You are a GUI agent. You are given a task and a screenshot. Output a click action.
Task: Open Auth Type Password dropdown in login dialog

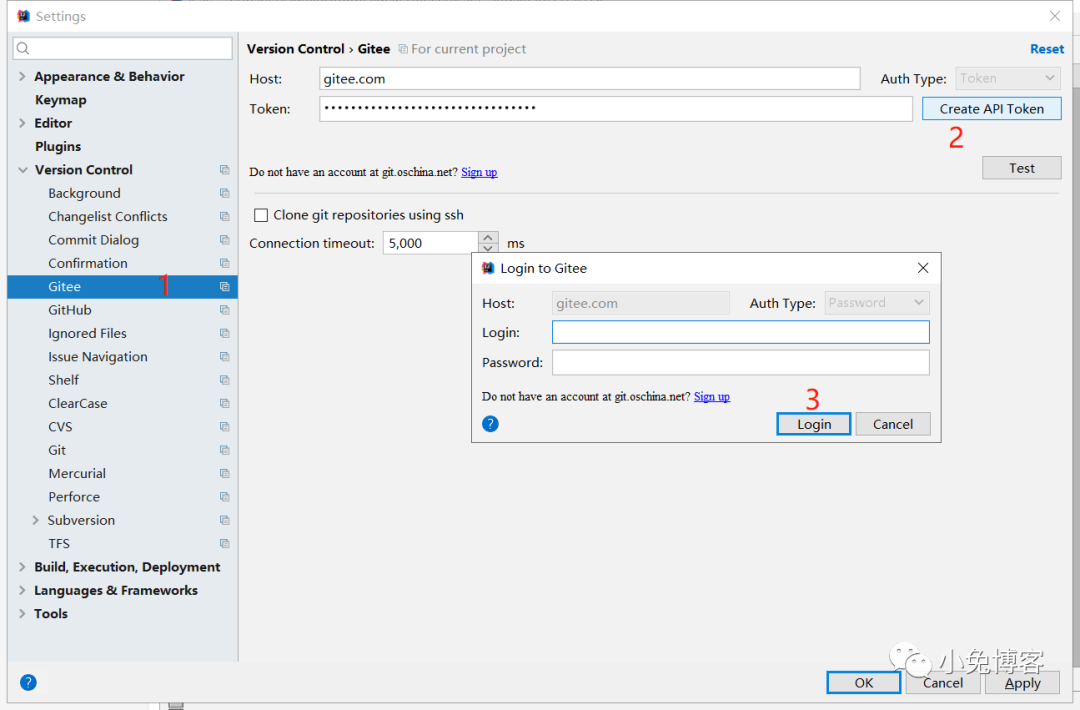click(877, 303)
